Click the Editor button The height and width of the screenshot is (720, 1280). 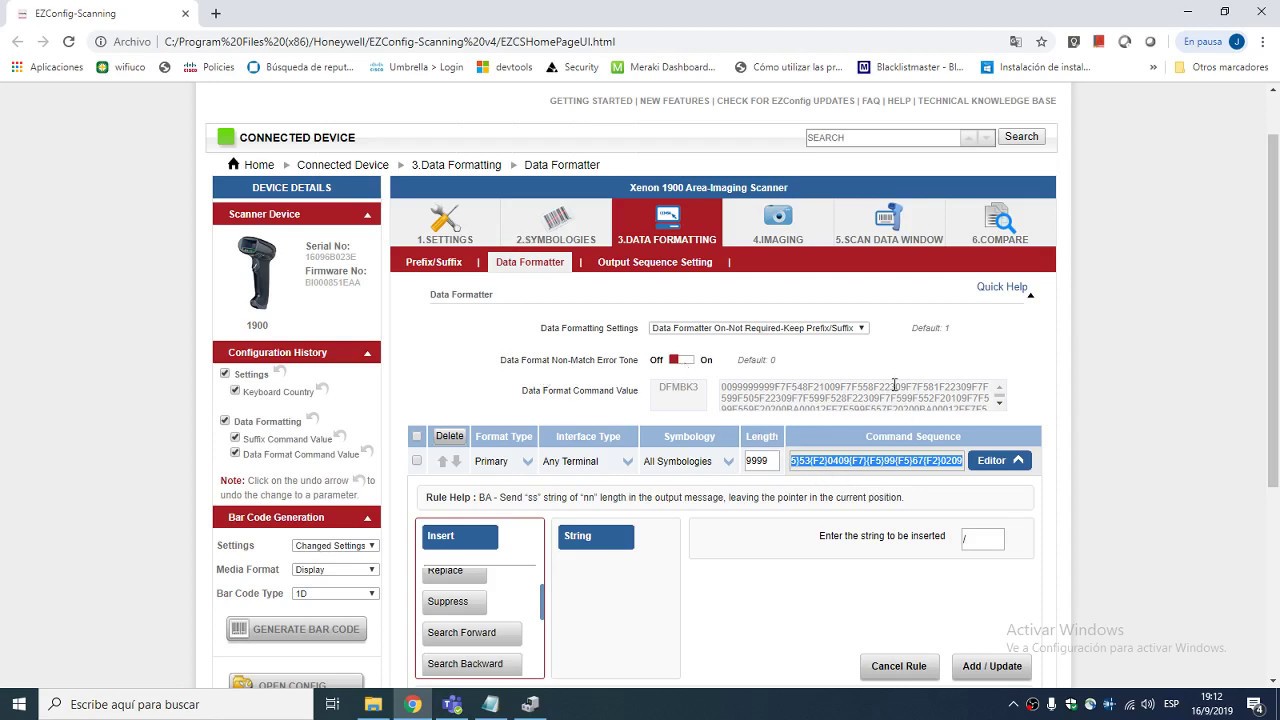pos(999,460)
